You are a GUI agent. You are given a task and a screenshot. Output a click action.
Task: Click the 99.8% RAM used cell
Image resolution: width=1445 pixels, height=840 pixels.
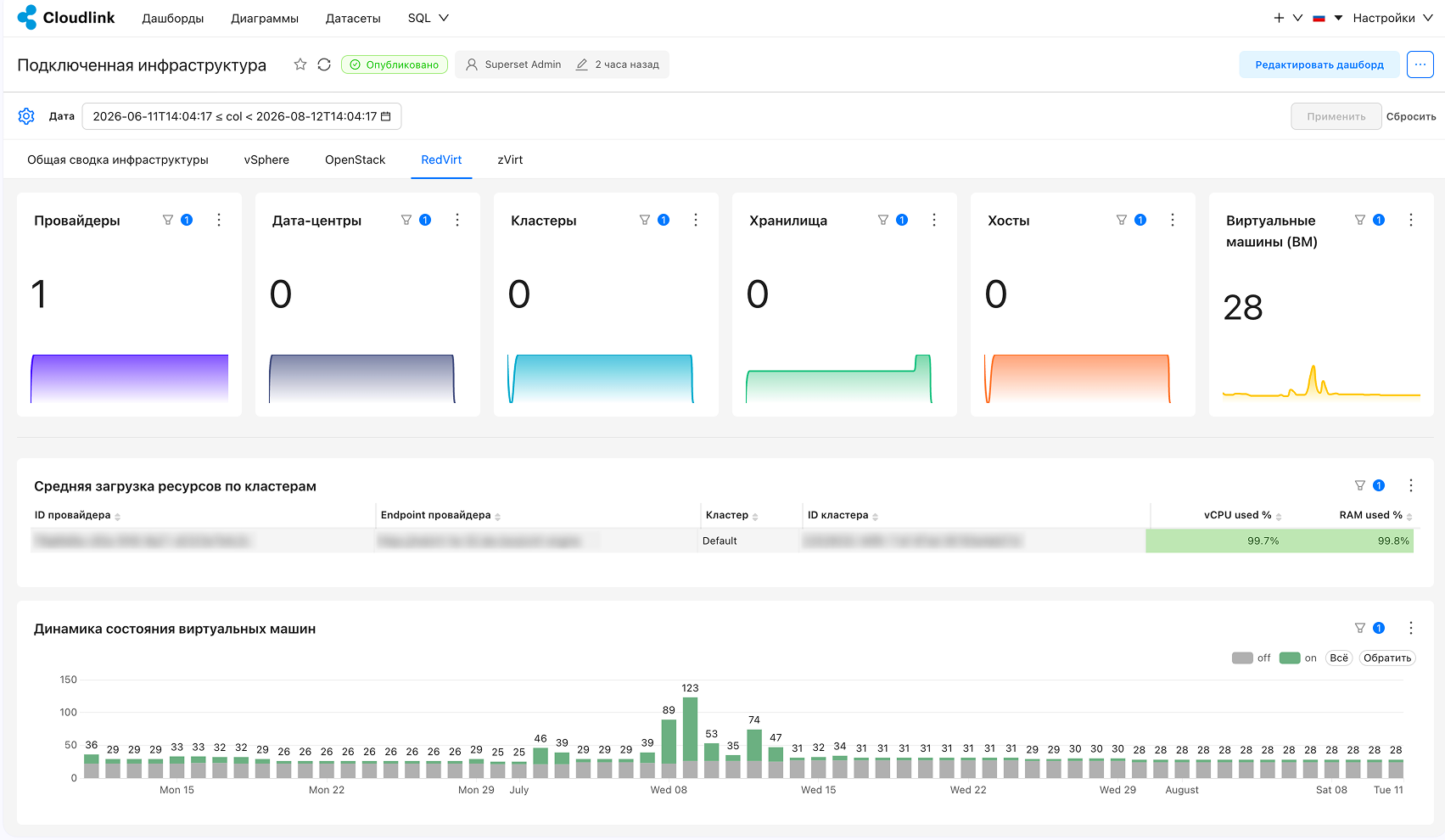pos(1350,540)
